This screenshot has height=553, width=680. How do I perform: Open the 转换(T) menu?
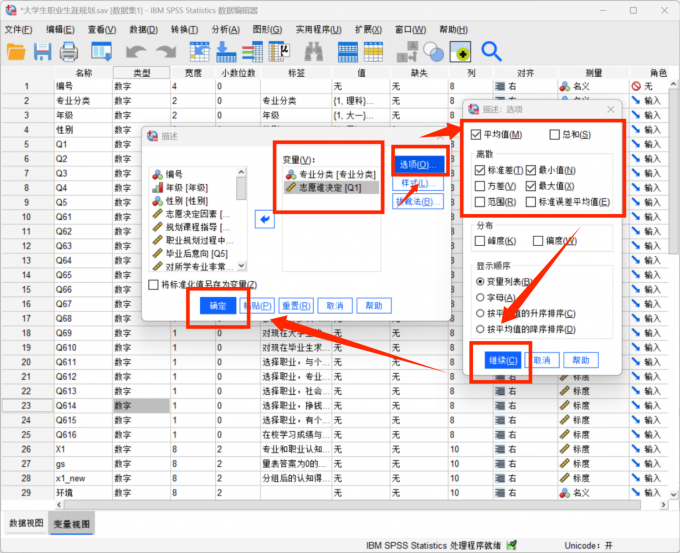point(184,29)
